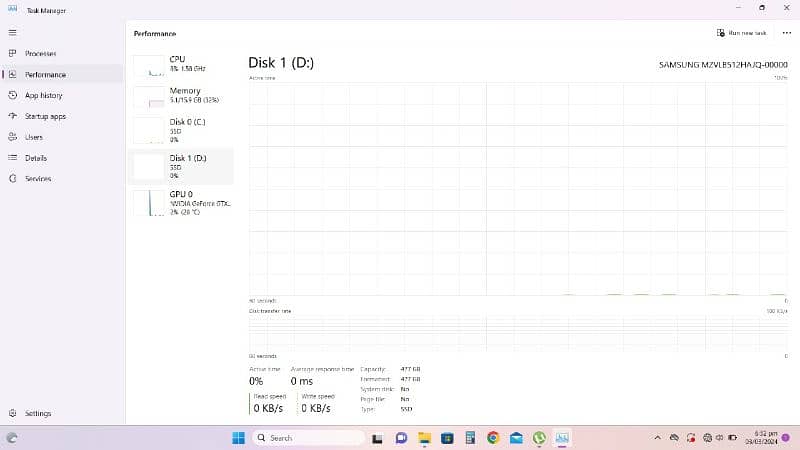Image resolution: width=800 pixels, height=450 pixels.
Task: Open uTorrent from the taskbar
Action: [539, 438]
